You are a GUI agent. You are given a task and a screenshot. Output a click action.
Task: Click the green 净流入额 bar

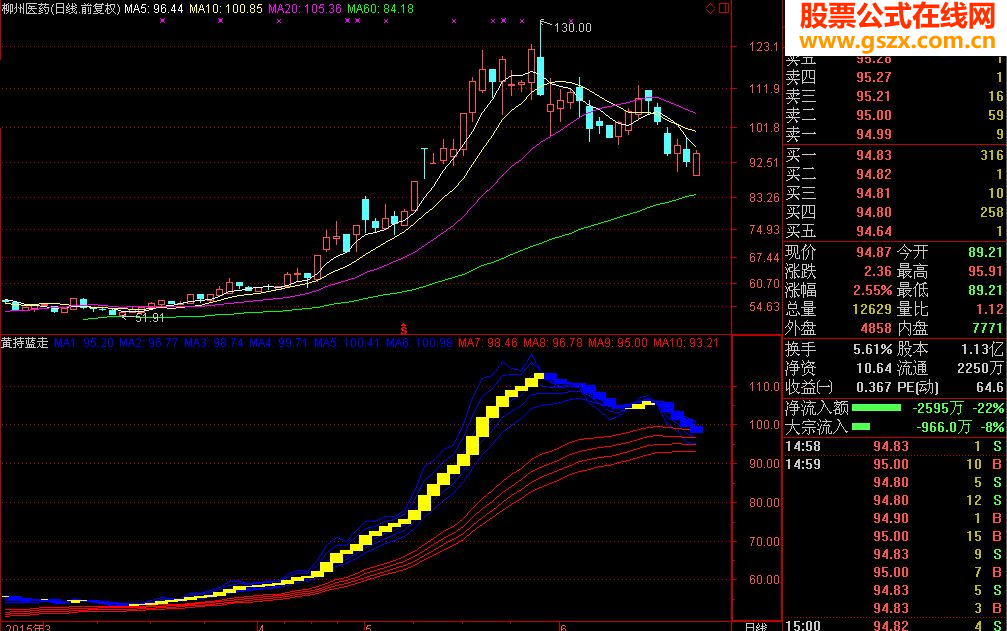click(877, 408)
